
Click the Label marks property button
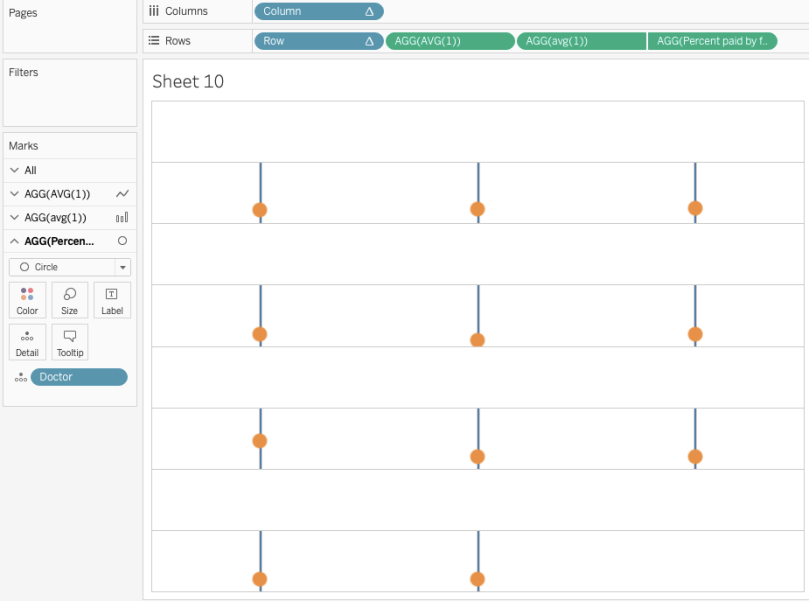(111, 300)
